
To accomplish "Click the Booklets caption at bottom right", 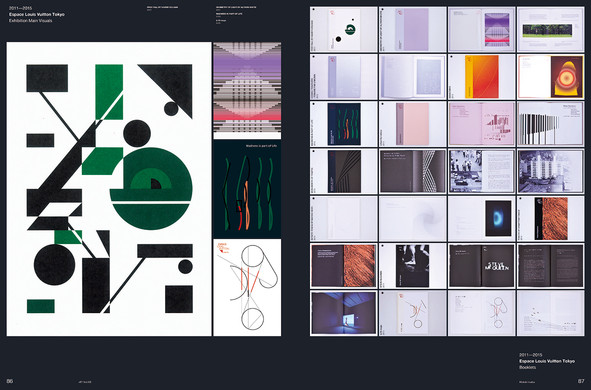I will pos(527,367).
